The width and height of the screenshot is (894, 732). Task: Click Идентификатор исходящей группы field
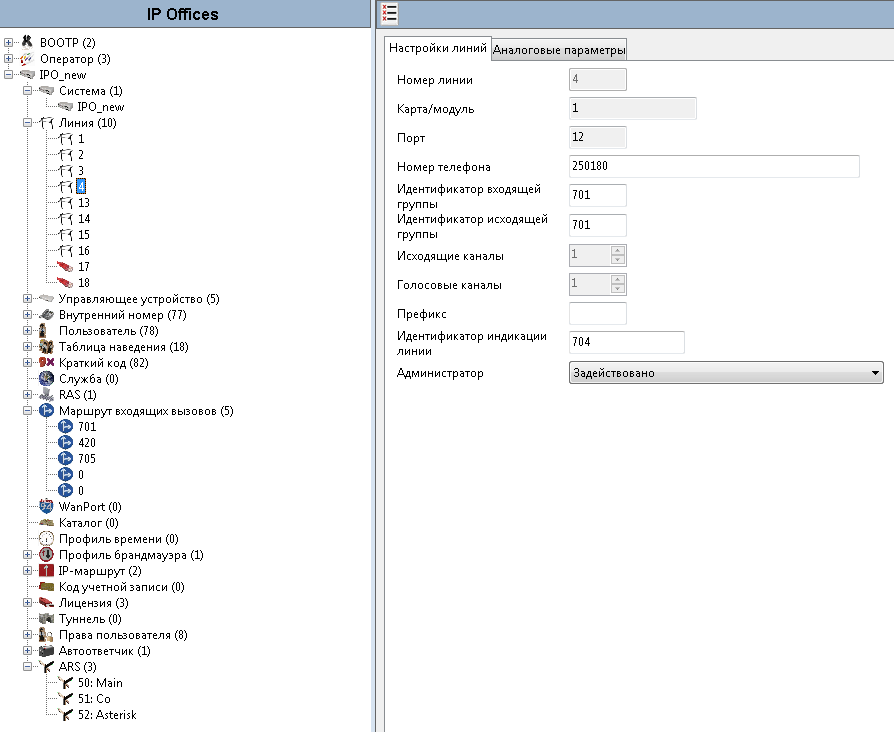[x=598, y=225]
